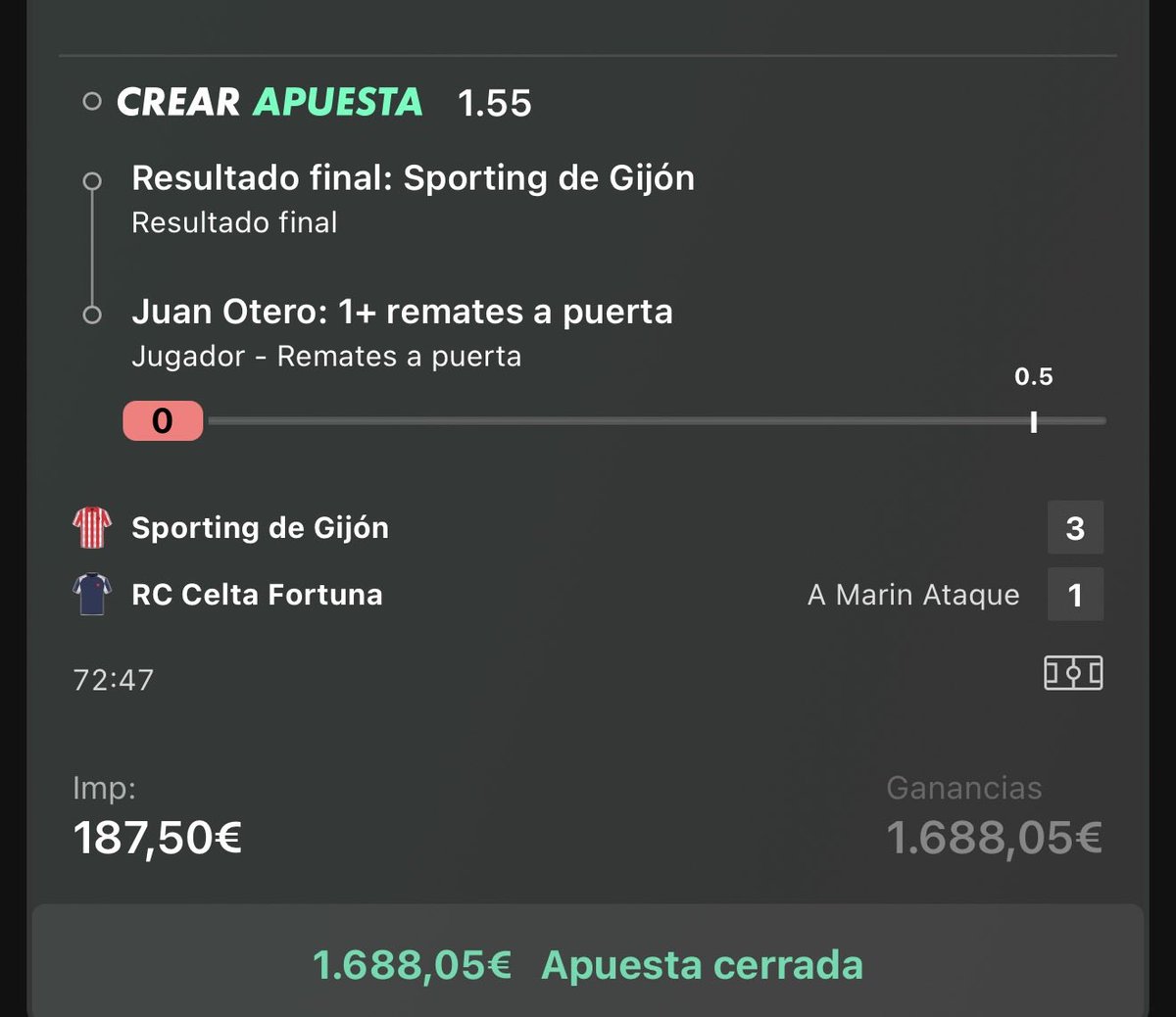The width and height of the screenshot is (1176, 1017).
Task: Click the RC Celta Fortuna team name
Action: tap(257, 594)
